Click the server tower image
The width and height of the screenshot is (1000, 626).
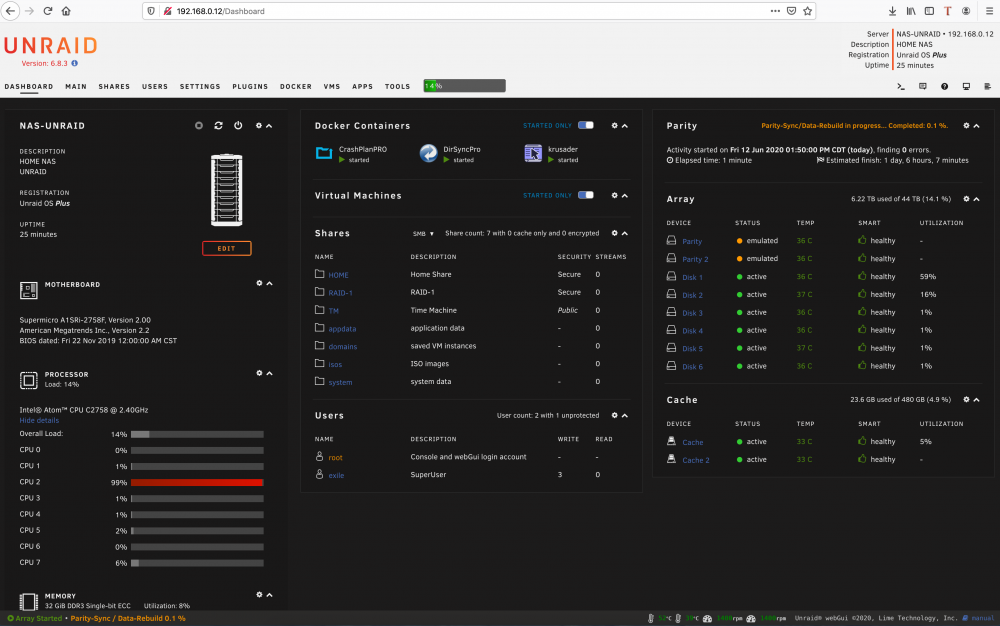click(226, 190)
